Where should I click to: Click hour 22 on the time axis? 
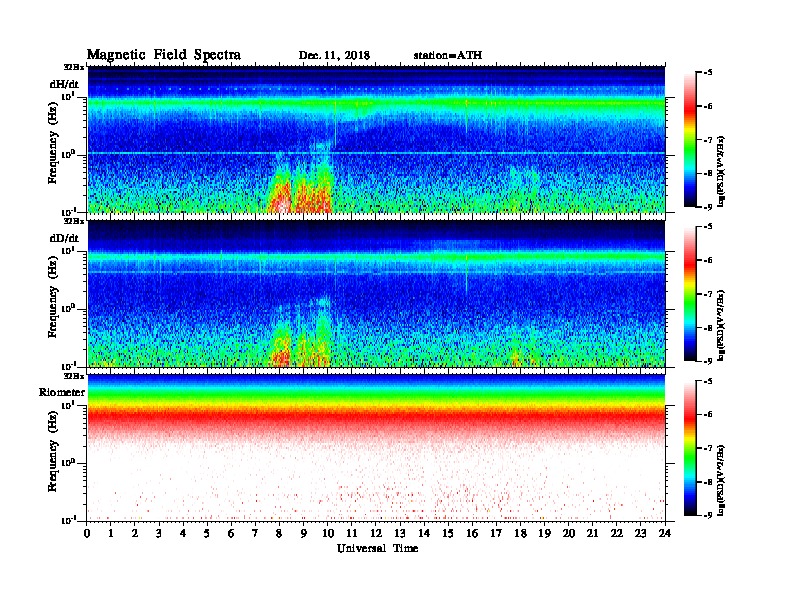coord(617,534)
